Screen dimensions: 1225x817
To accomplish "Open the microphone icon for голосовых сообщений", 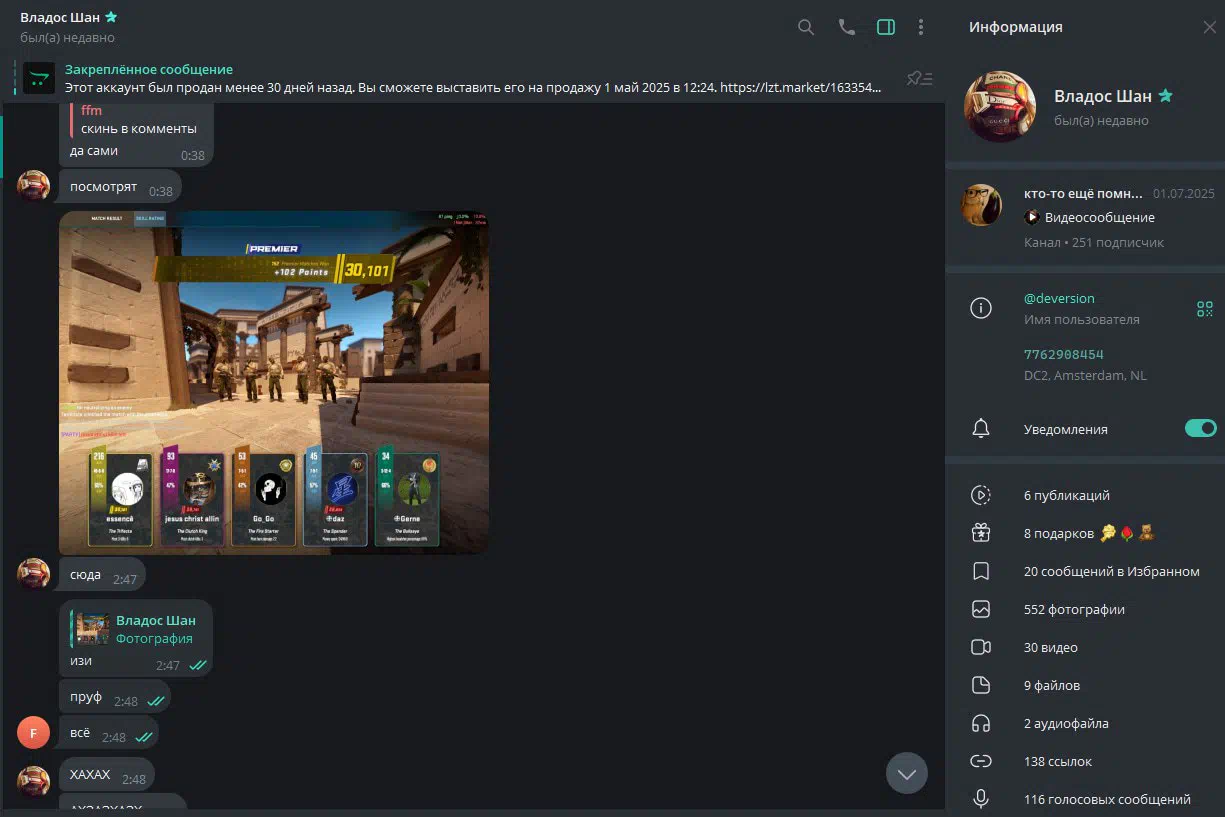I will click(981, 799).
